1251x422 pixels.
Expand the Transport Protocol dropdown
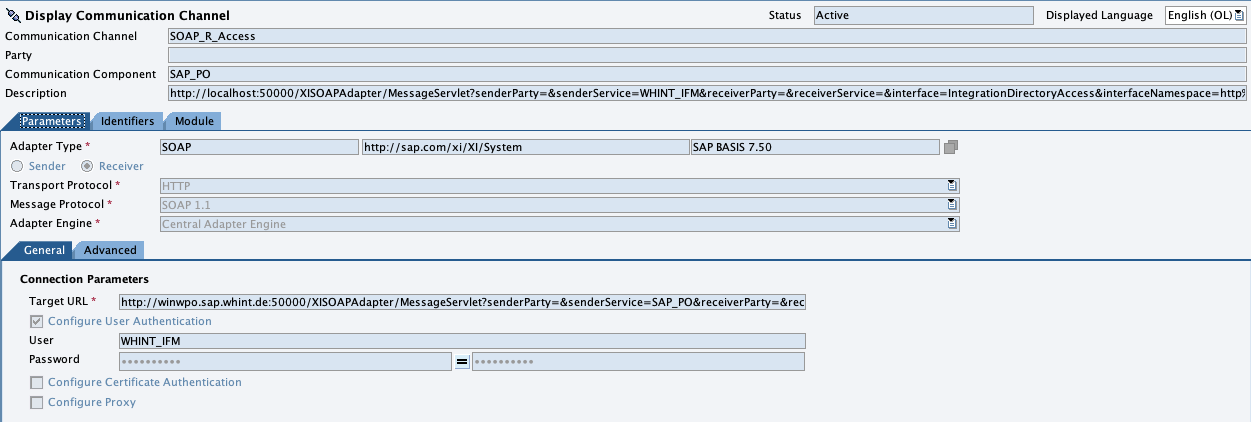click(952, 185)
